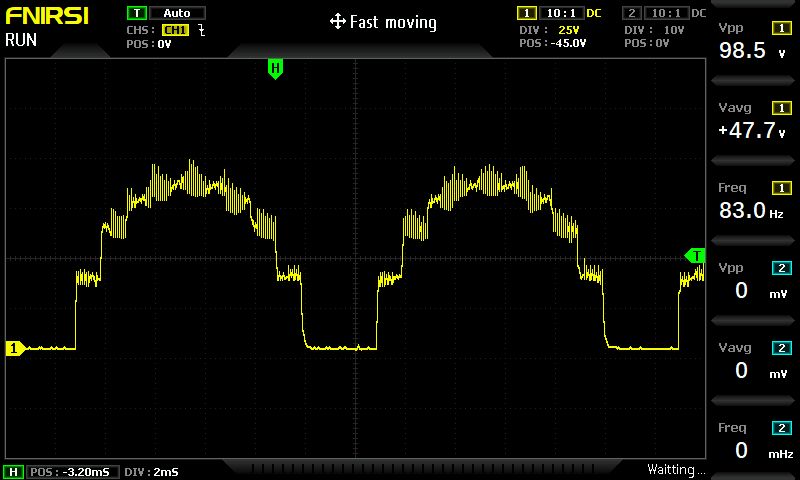
Task: Tap the green T trigger icon at top
Action: click(137, 13)
